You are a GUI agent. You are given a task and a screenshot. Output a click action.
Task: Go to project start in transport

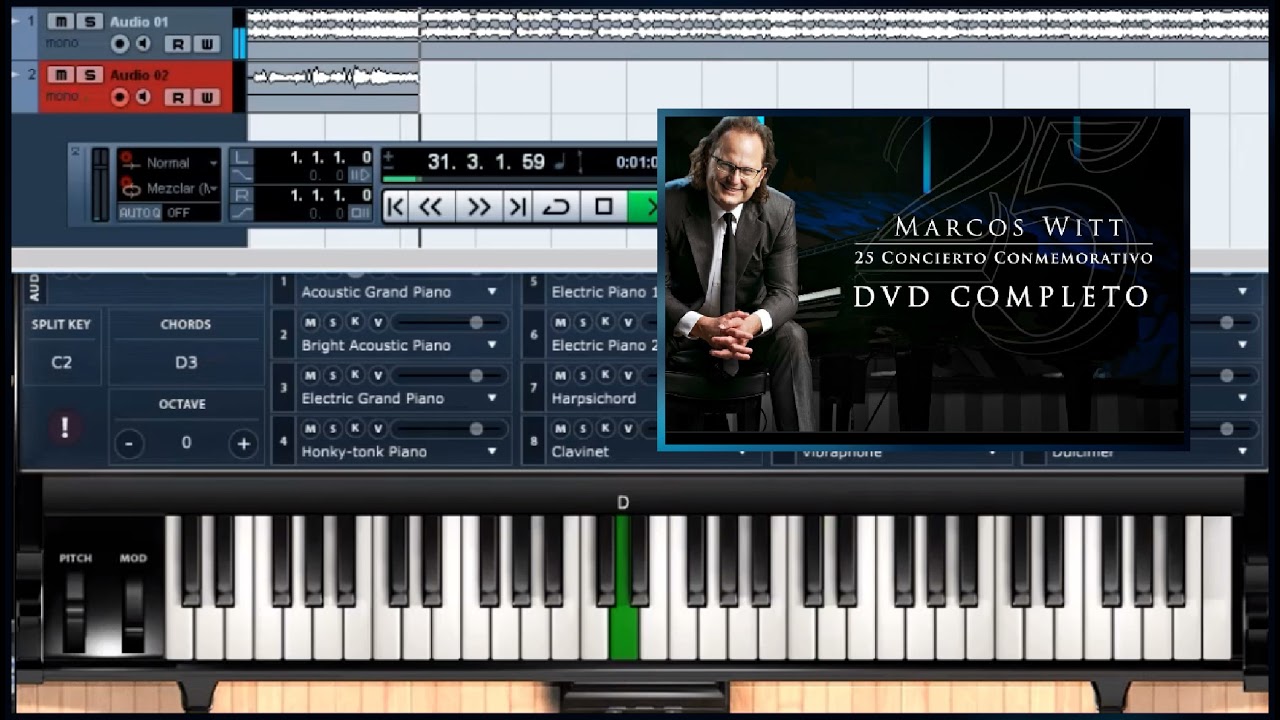pos(396,207)
